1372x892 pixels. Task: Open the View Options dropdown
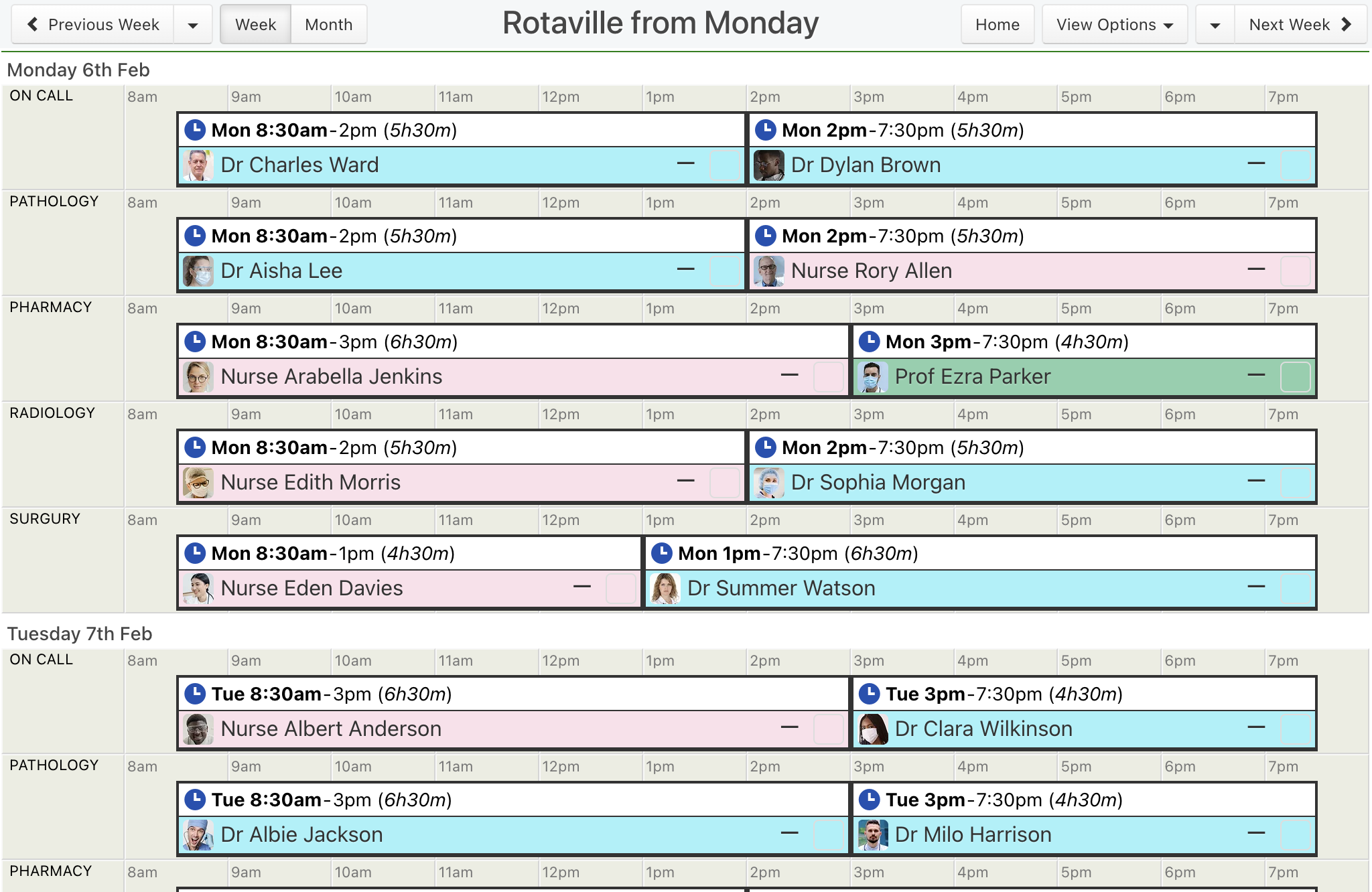click(1114, 25)
